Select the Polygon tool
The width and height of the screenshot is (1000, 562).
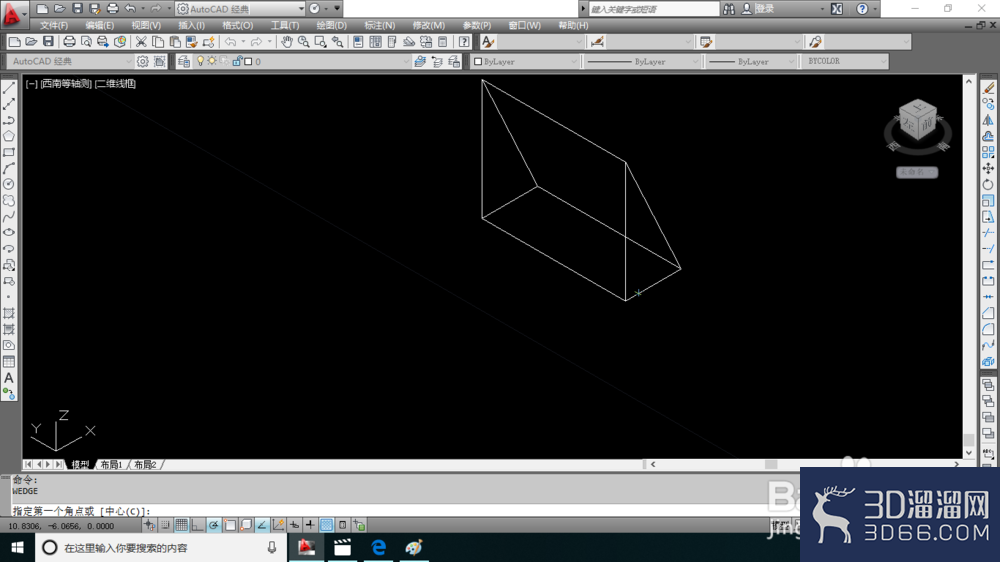pos(9,137)
